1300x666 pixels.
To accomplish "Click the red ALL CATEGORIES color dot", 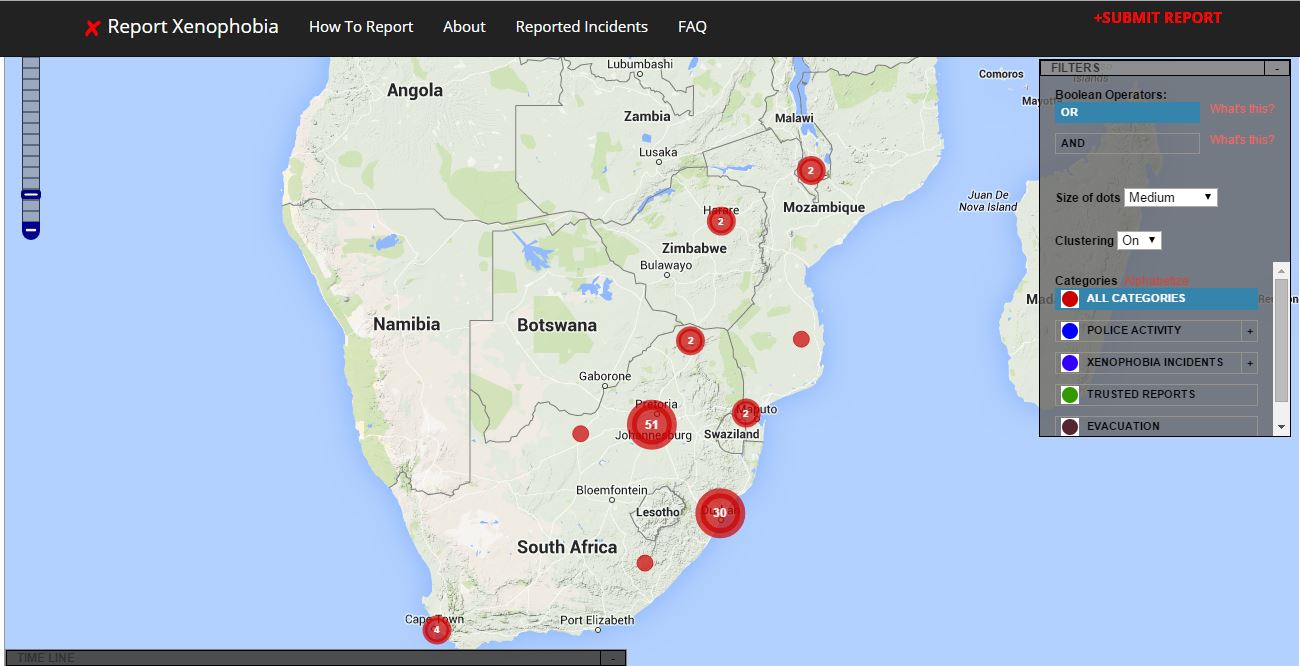I will 1070,299.
